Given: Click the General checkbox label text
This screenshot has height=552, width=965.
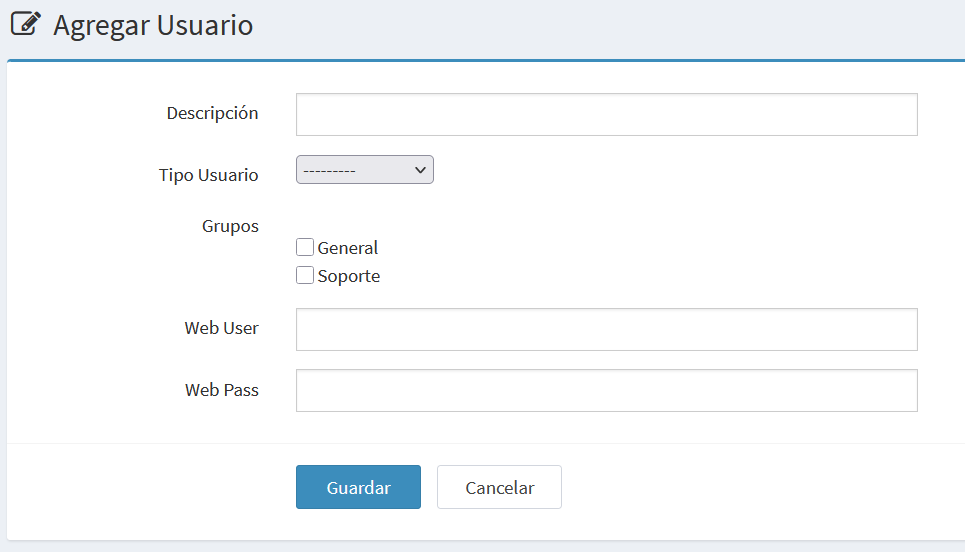Looking at the screenshot, I should pyautogui.click(x=348, y=248).
